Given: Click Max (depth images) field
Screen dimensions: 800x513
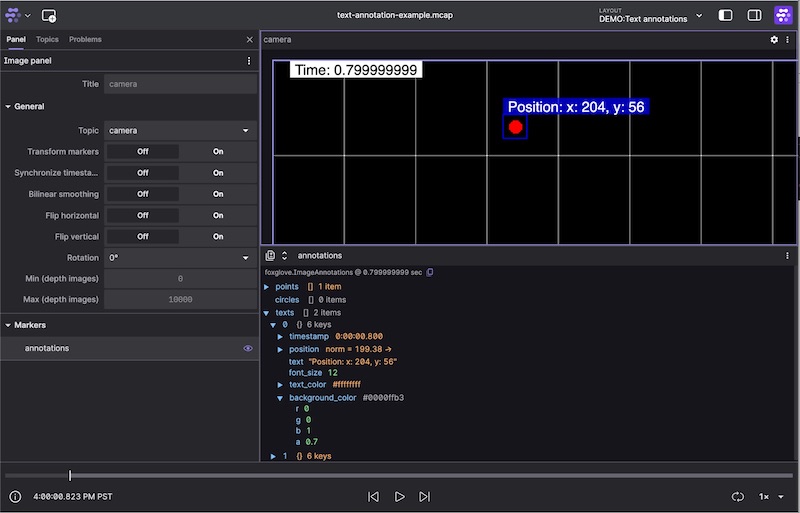Looking at the screenshot, I should (181, 300).
